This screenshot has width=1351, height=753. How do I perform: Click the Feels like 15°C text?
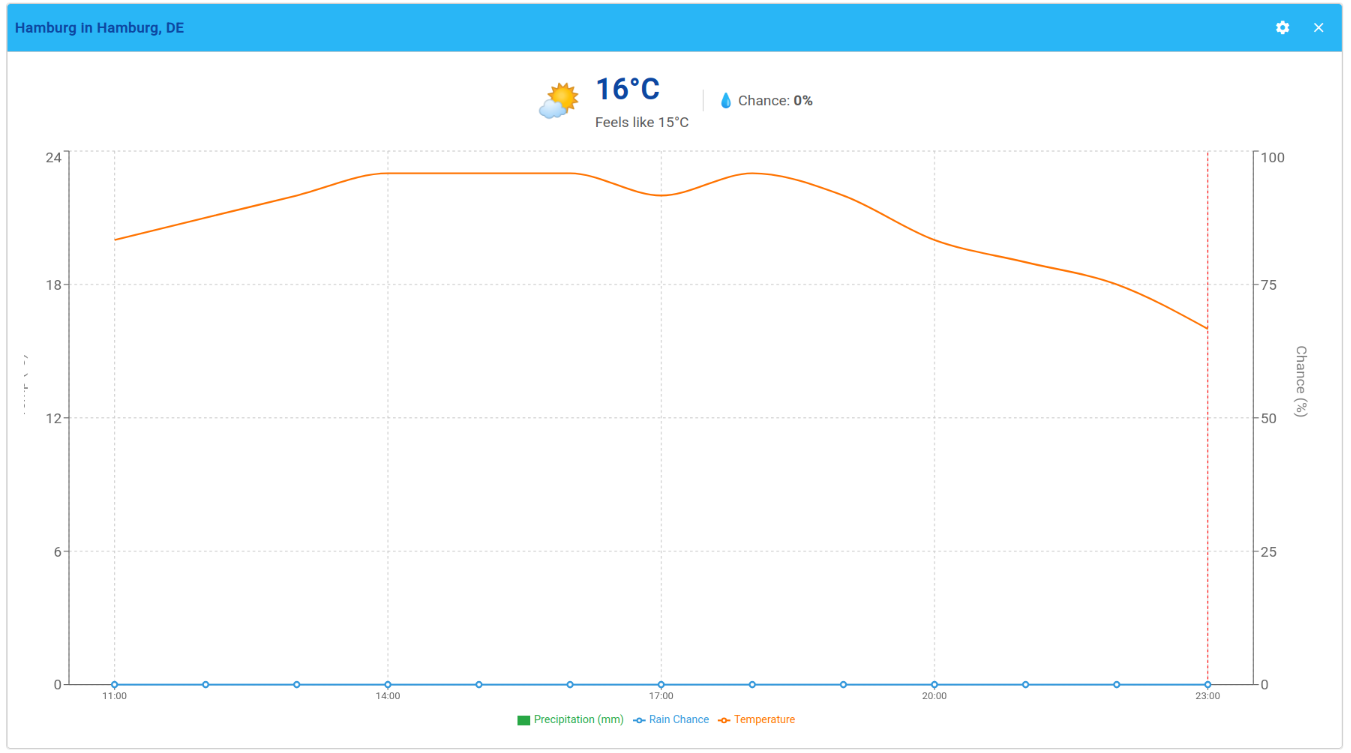(x=641, y=122)
